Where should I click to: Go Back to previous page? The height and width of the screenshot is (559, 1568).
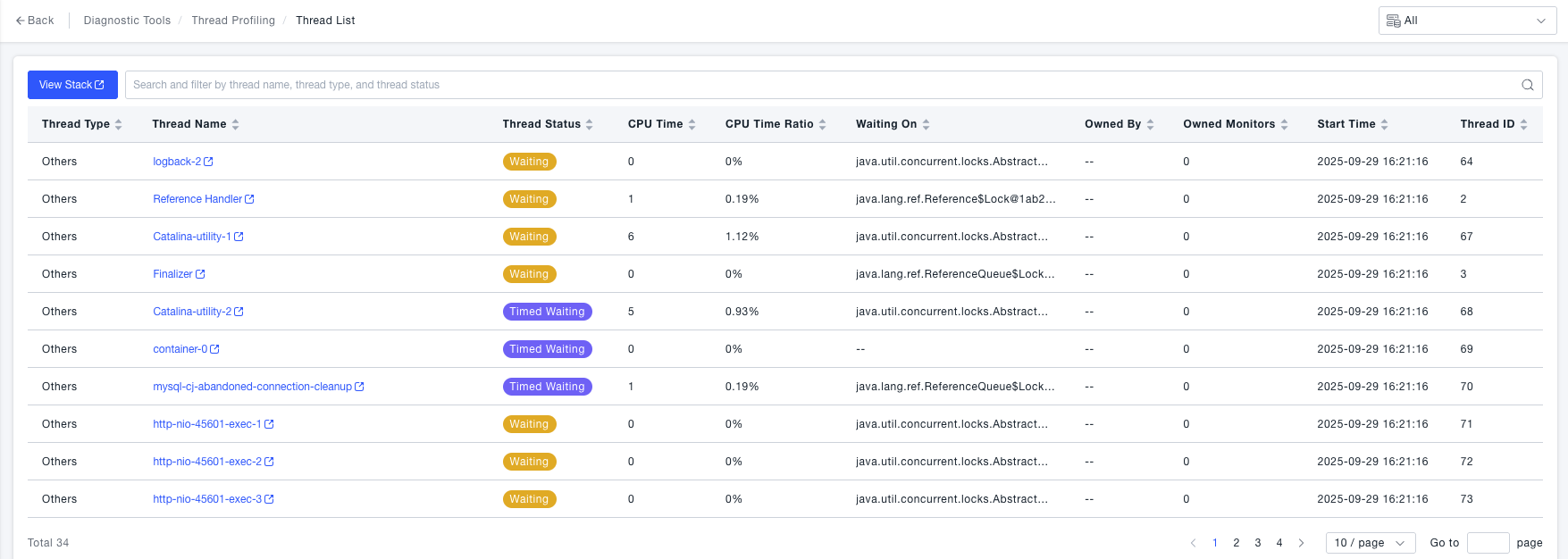click(35, 21)
